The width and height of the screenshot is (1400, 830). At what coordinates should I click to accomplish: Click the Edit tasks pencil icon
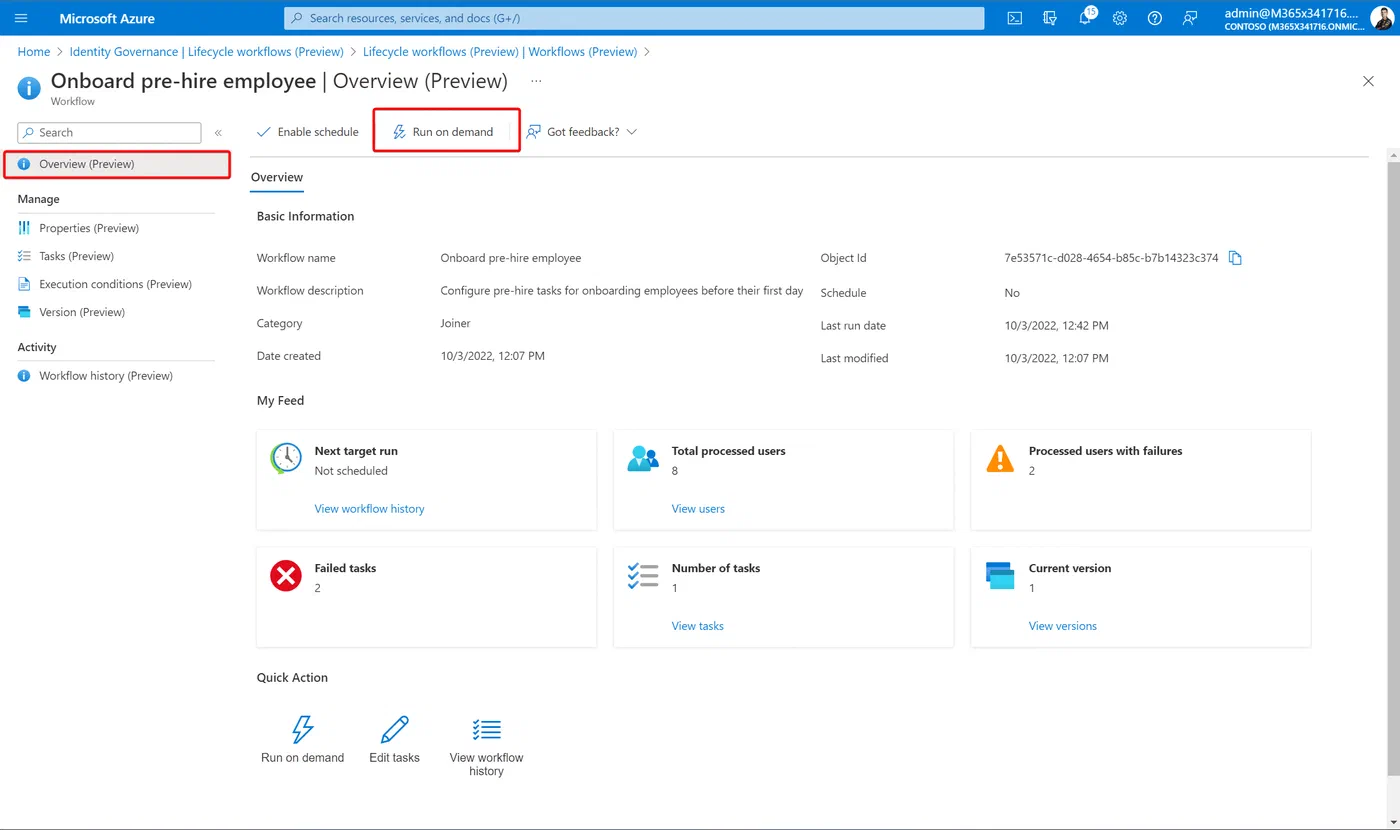coord(395,729)
